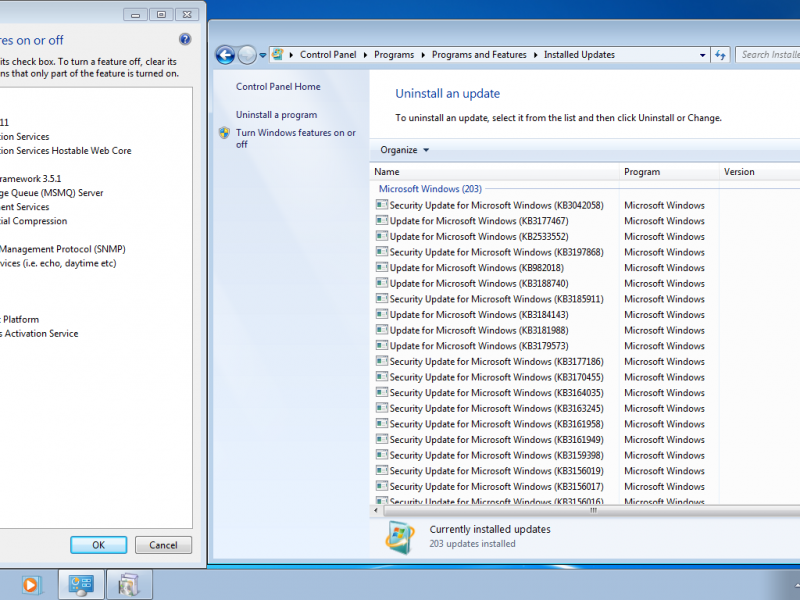This screenshot has width=800, height=600.
Task: Expand arrow after Programs breadcrumb
Action: (423, 55)
